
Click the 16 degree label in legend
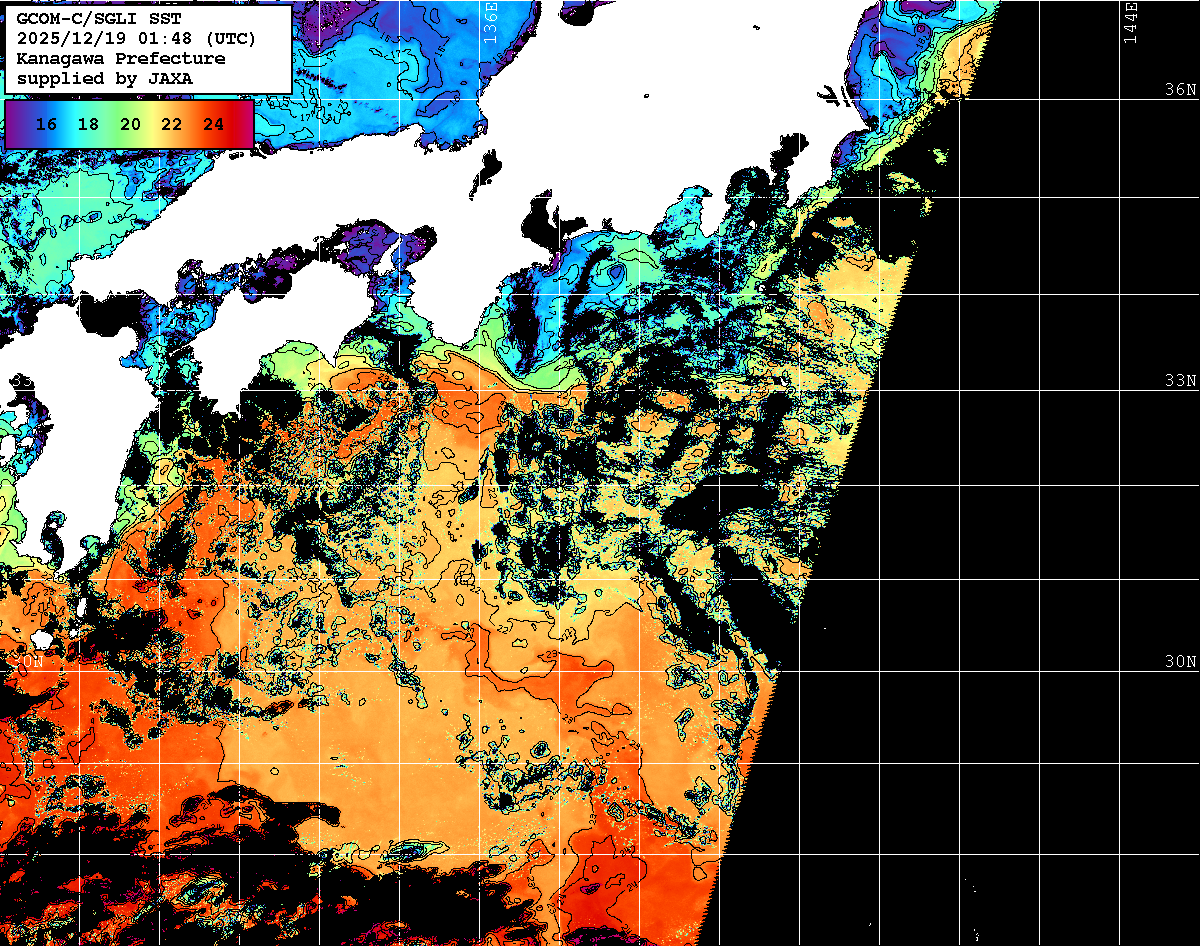(x=46, y=125)
